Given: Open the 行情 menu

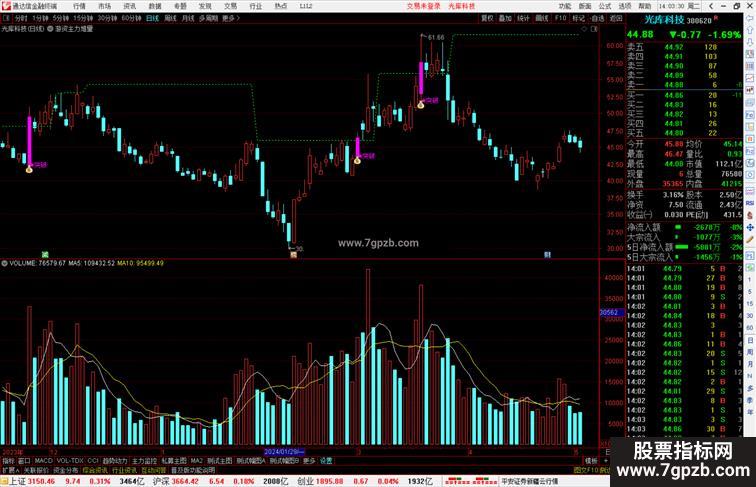Looking at the screenshot, I should pos(79,6).
